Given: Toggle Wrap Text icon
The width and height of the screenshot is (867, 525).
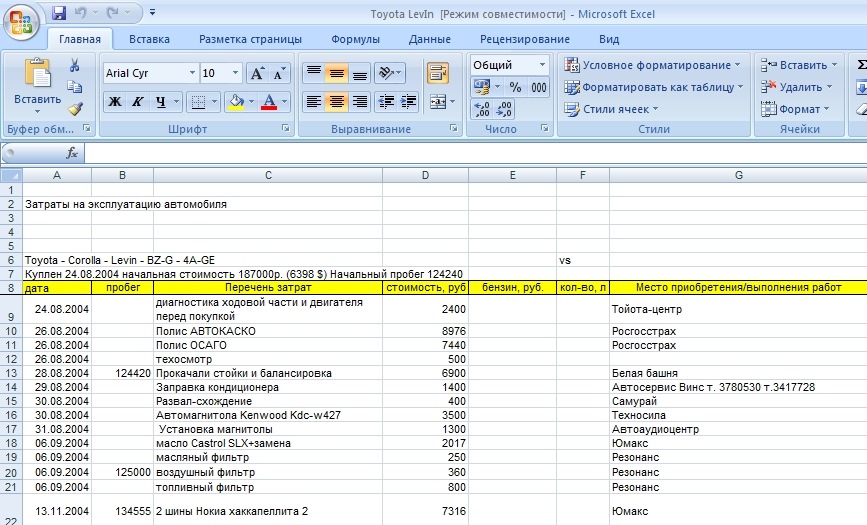Looking at the screenshot, I should (x=438, y=73).
